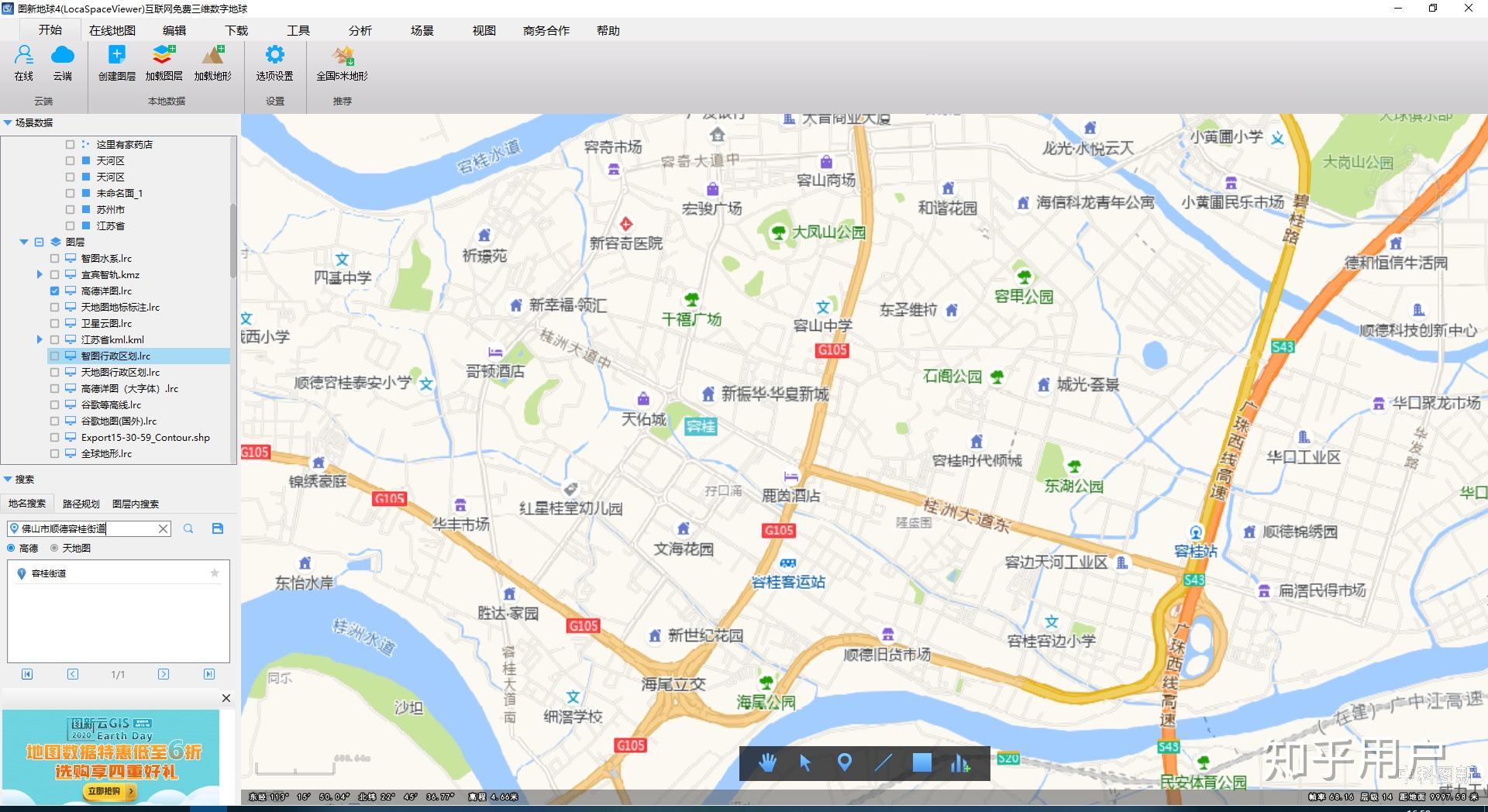Close the advertisement banner
1488x812 pixels.
pyautogui.click(x=226, y=698)
